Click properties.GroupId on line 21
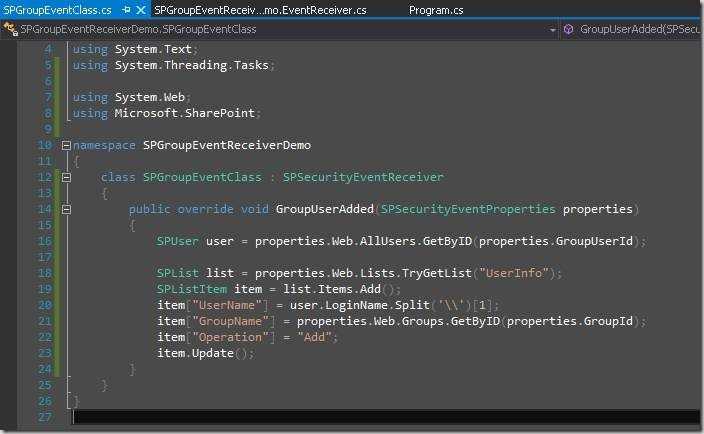This screenshot has height=434, width=704. pos(570,321)
